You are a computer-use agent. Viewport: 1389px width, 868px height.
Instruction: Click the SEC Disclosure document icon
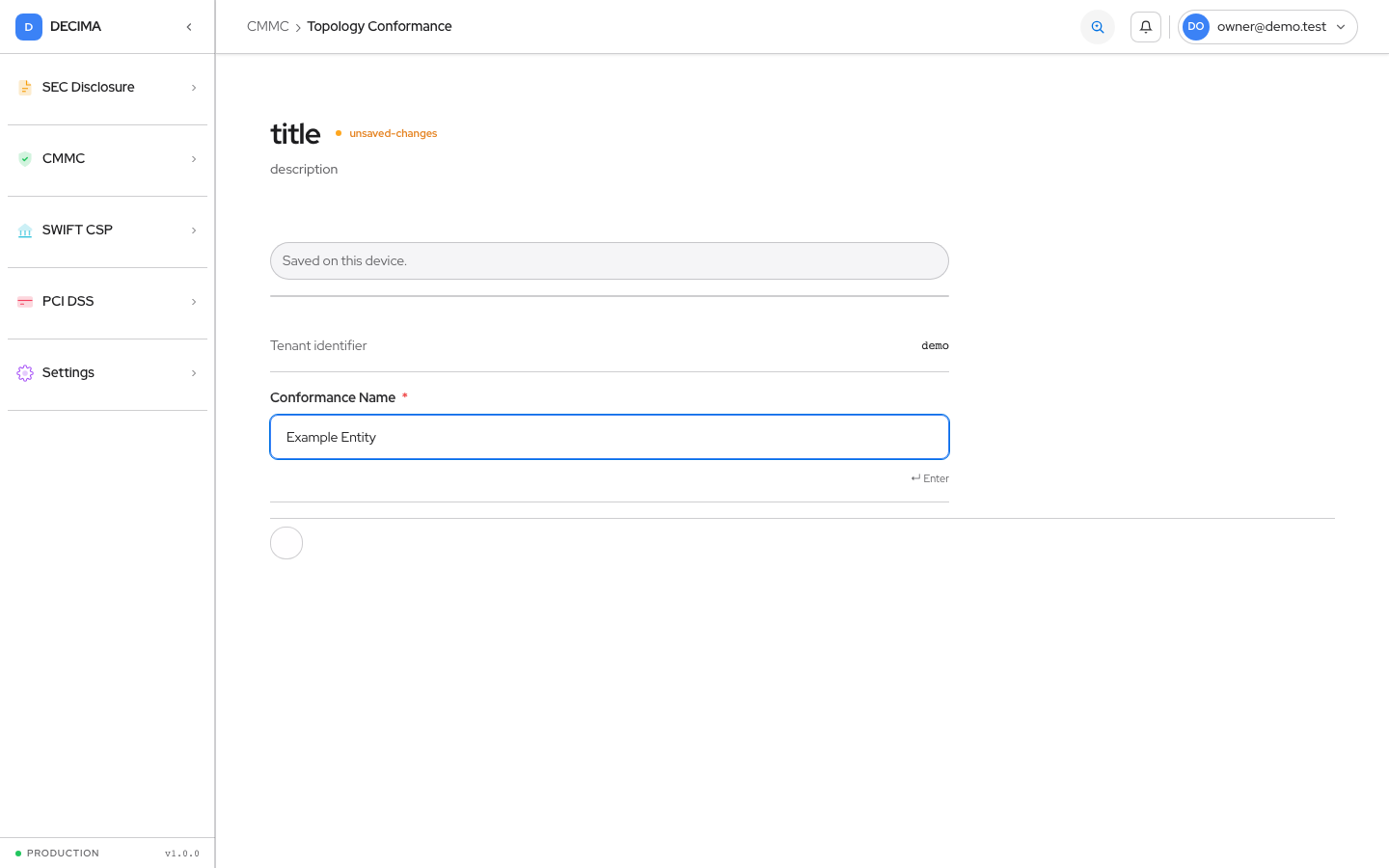coord(25,88)
